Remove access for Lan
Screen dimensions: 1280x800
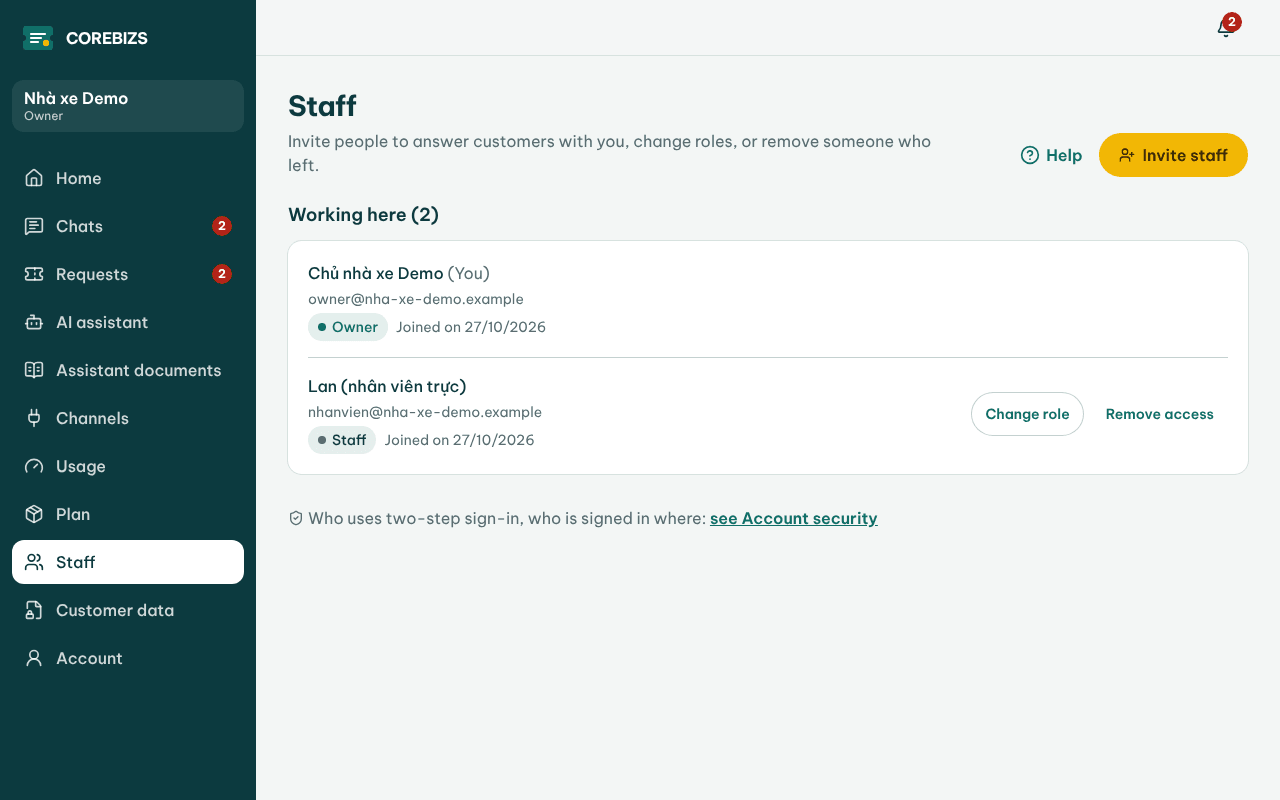point(1160,414)
